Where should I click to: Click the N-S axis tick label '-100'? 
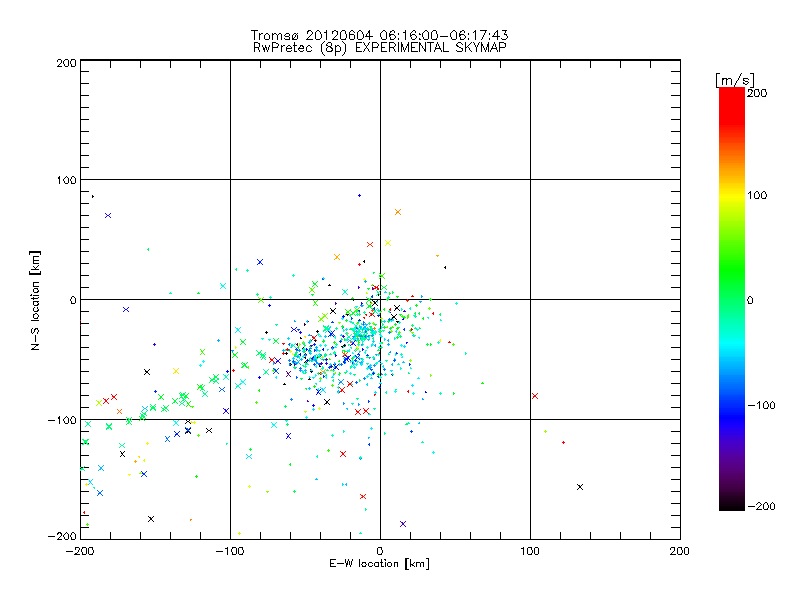pos(62,420)
